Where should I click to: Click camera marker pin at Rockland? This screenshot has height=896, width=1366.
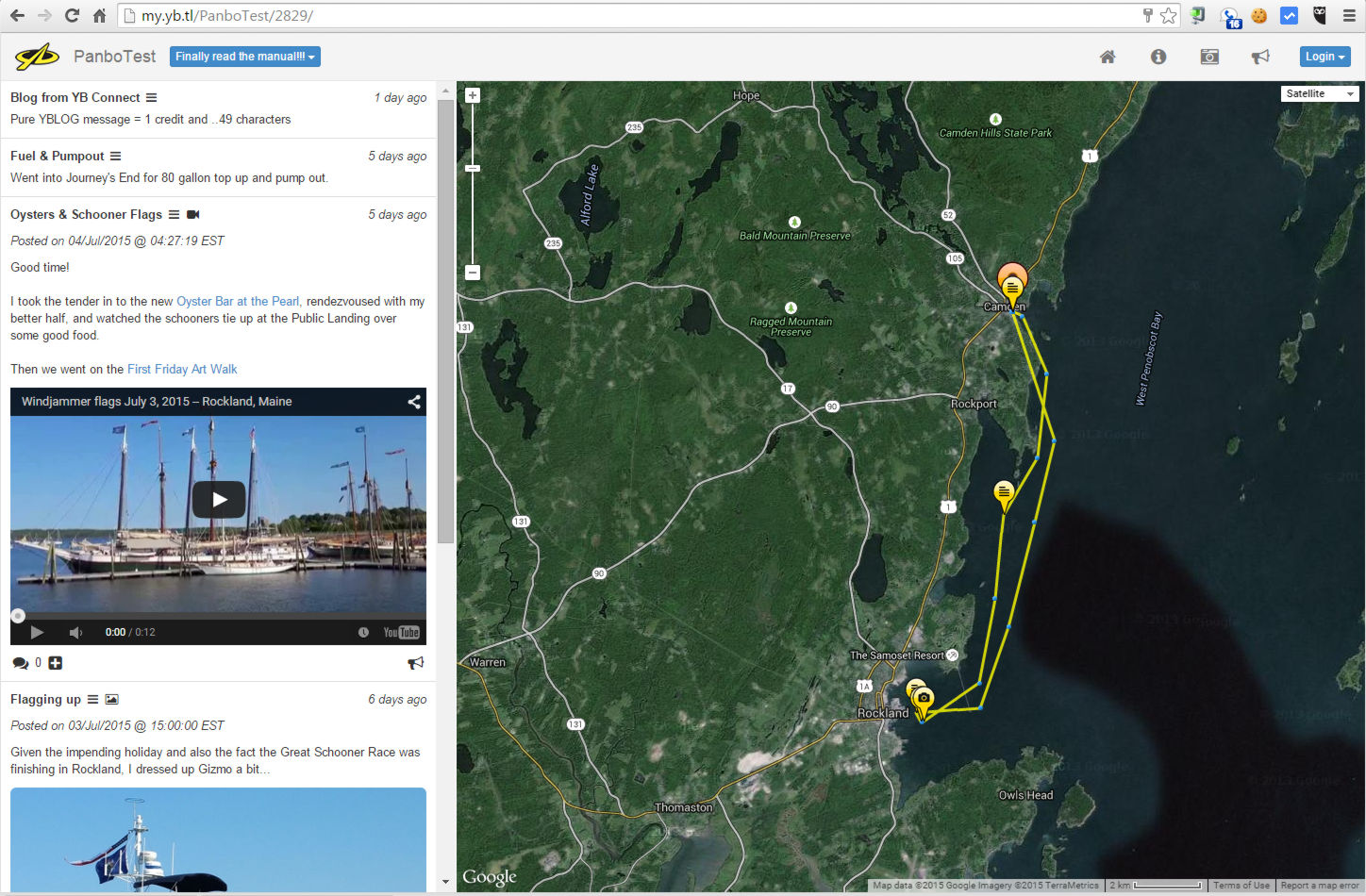click(x=924, y=701)
